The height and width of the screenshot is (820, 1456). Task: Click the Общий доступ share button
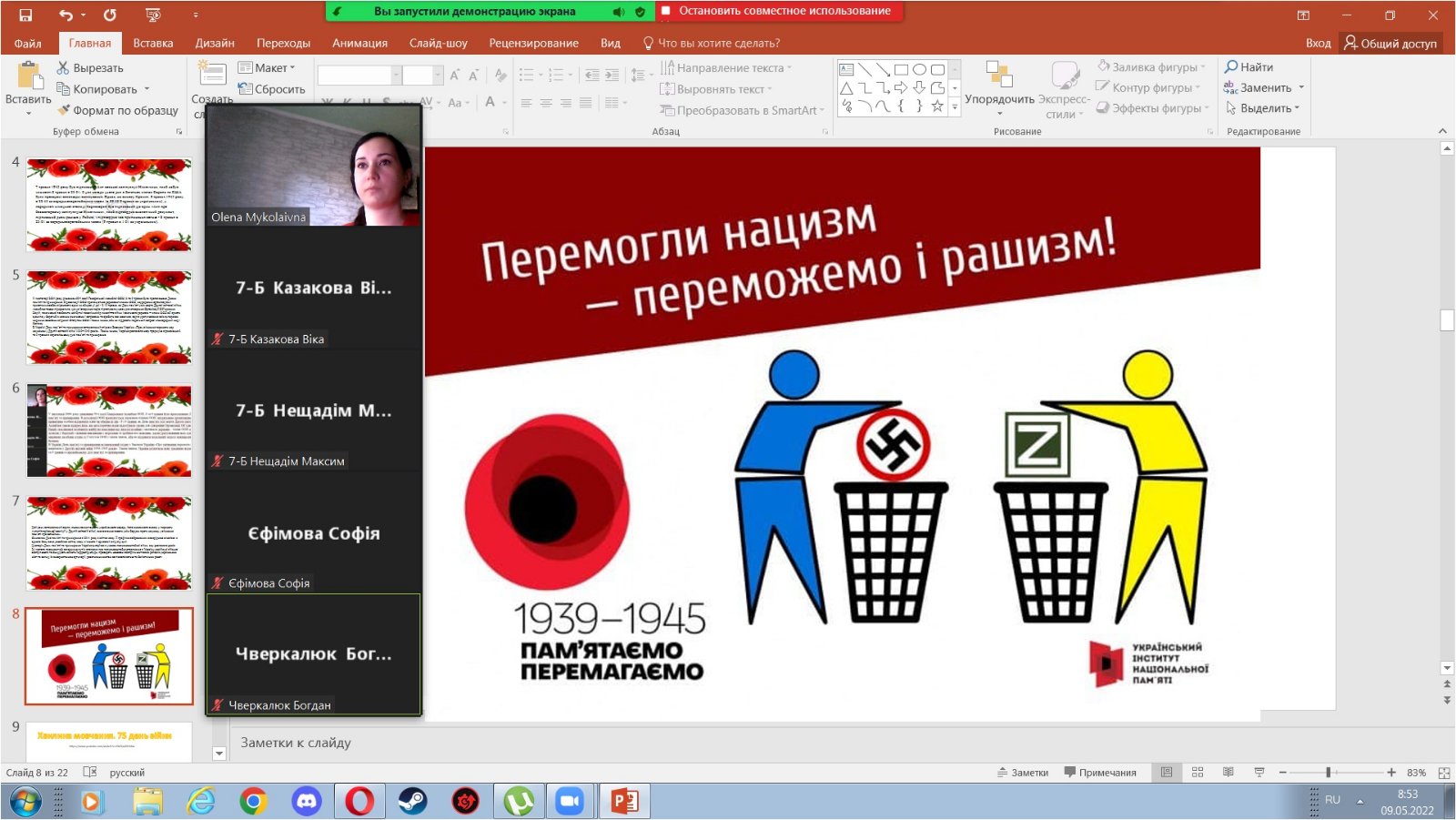click(x=1390, y=43)
